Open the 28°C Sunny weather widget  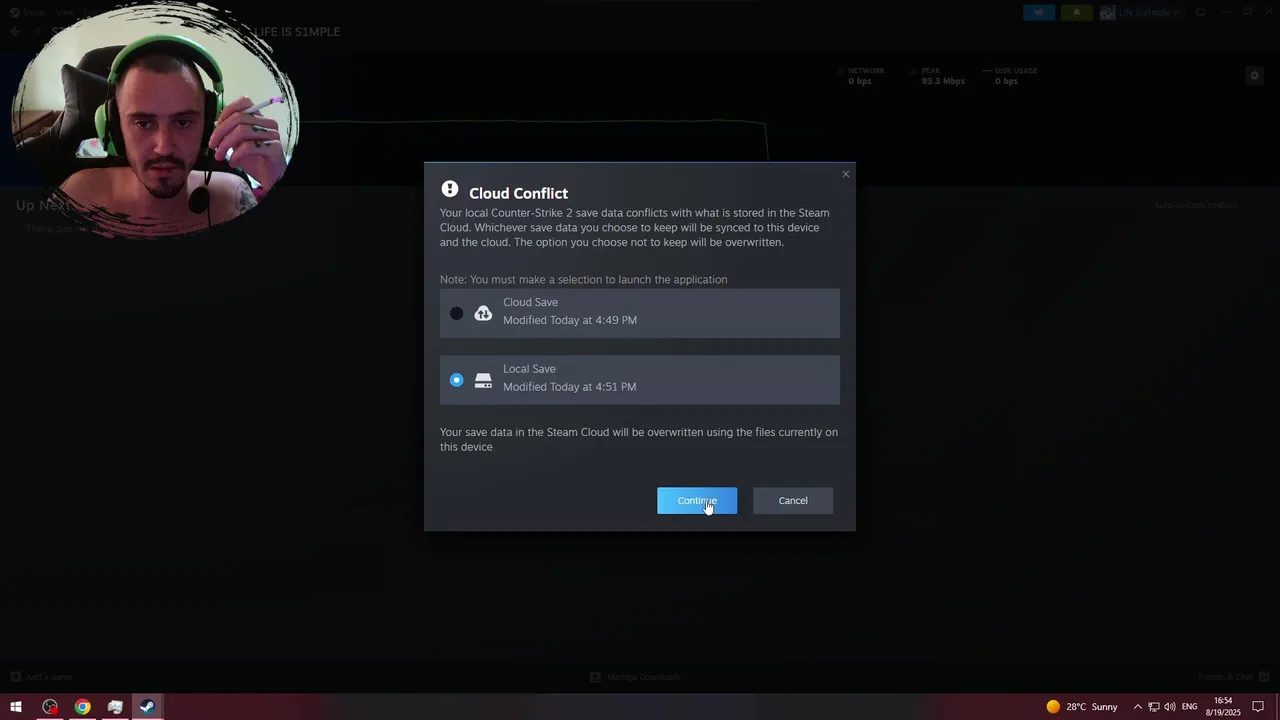[x=1082, y=707]
